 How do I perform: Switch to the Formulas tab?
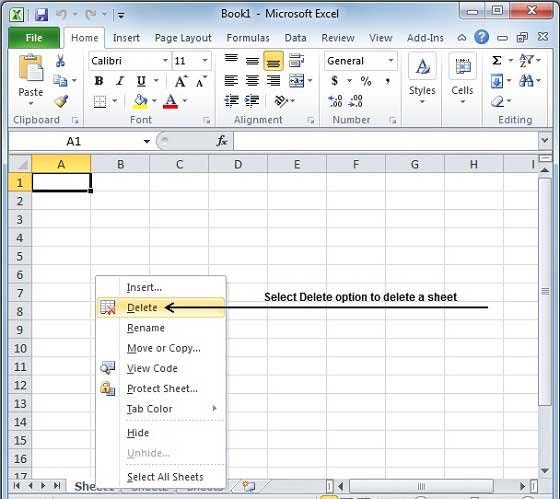(248, 38)
